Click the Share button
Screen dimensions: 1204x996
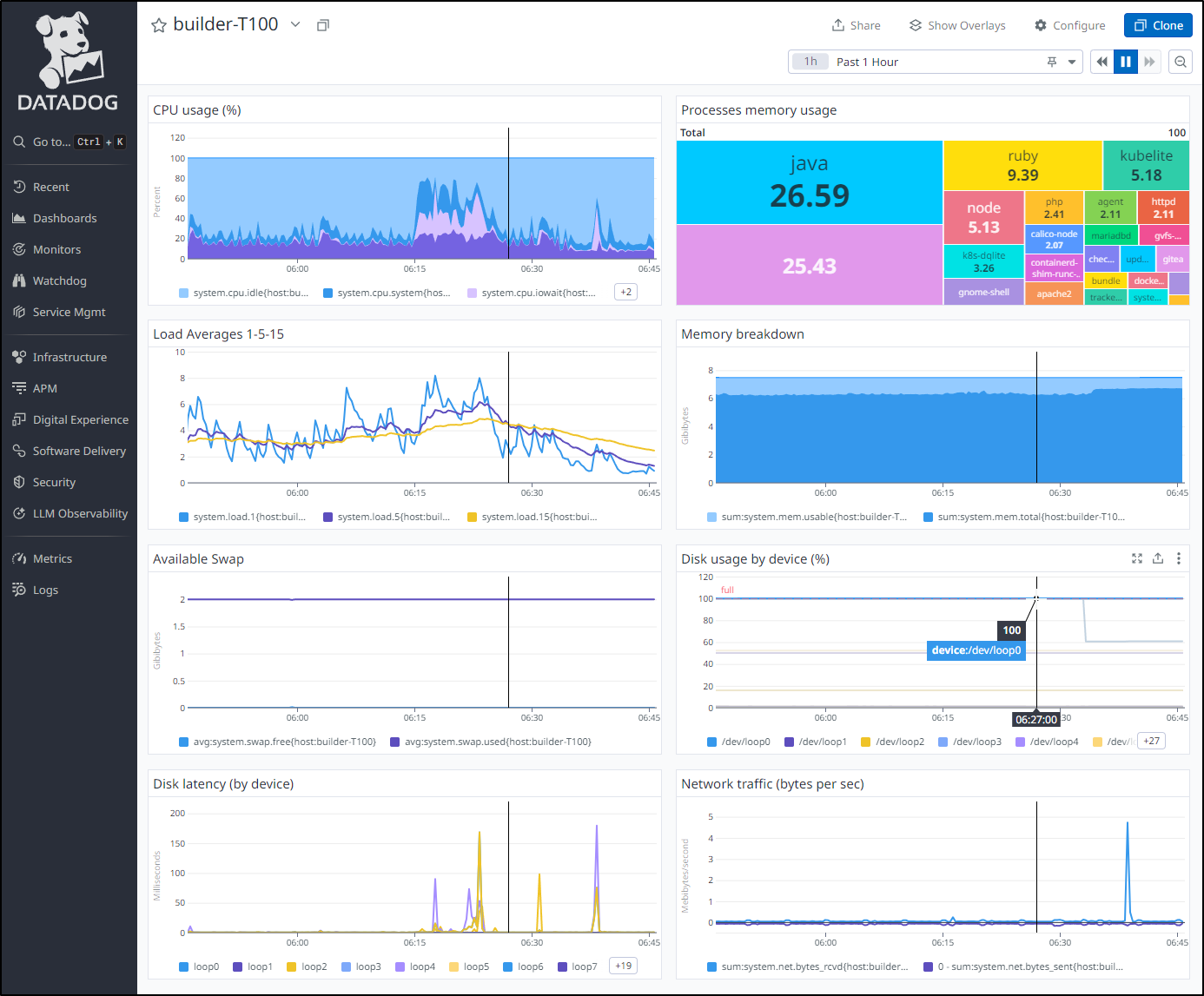pos(857,25)
